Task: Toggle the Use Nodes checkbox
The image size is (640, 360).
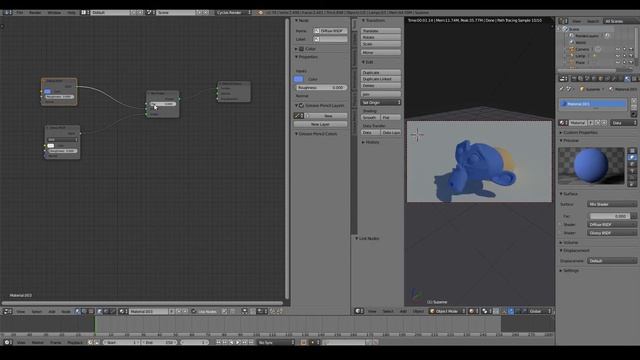Action: tap(194, 311)
